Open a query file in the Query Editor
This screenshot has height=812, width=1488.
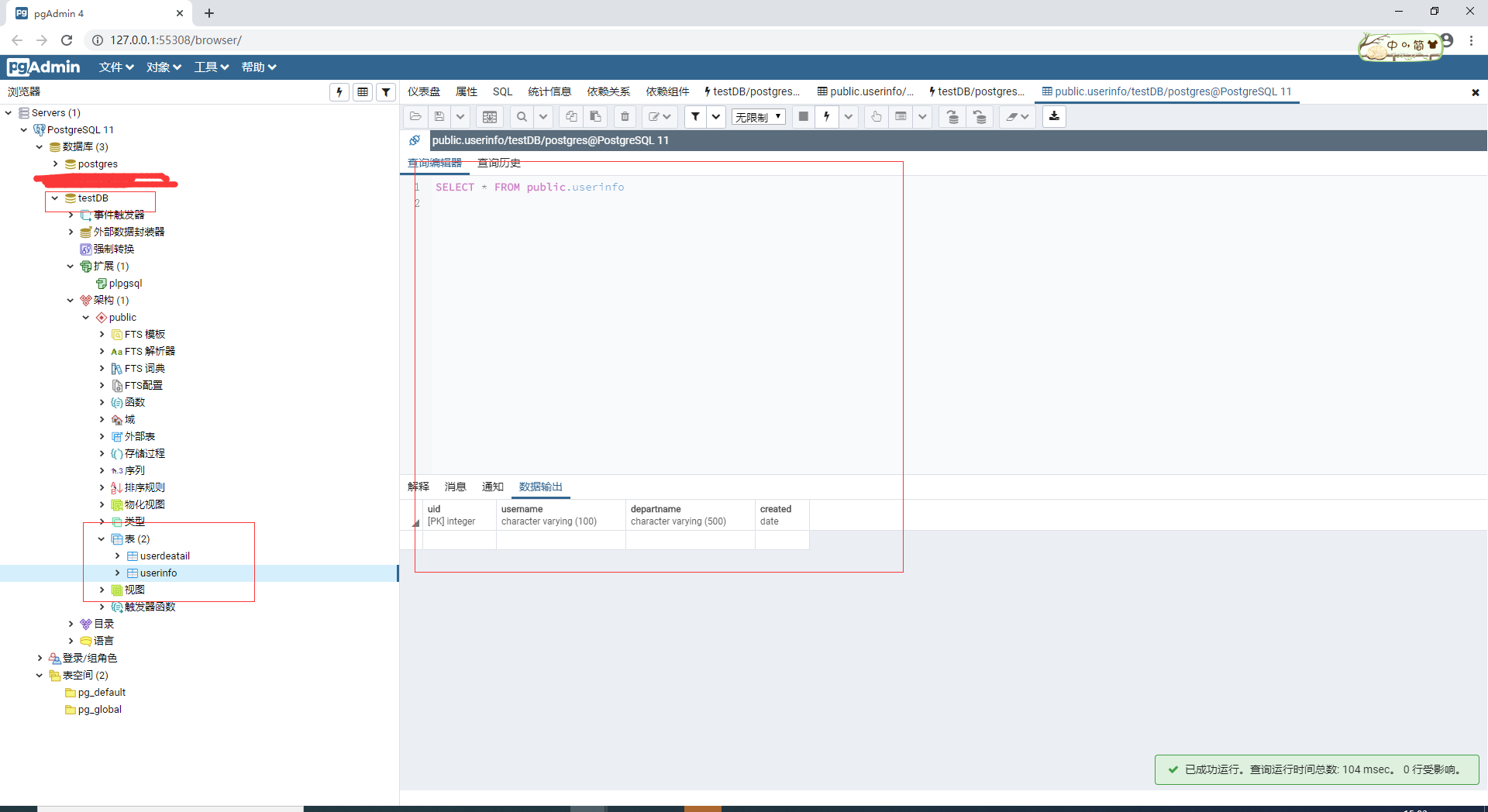pos(415,116)
